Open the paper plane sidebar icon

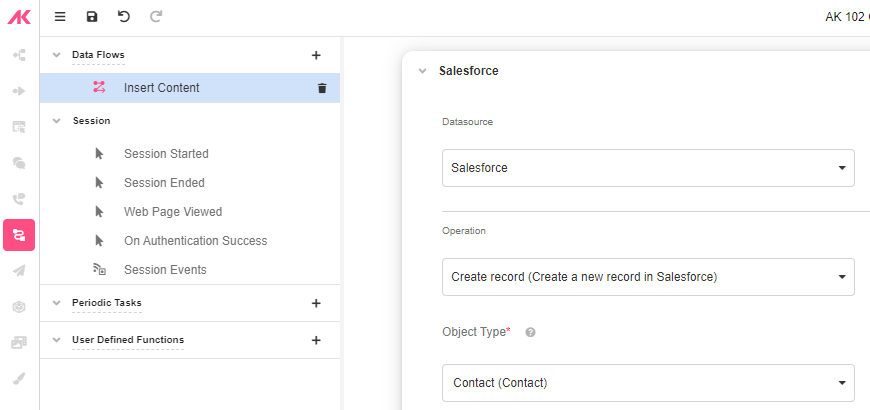[x=19, y=271]
